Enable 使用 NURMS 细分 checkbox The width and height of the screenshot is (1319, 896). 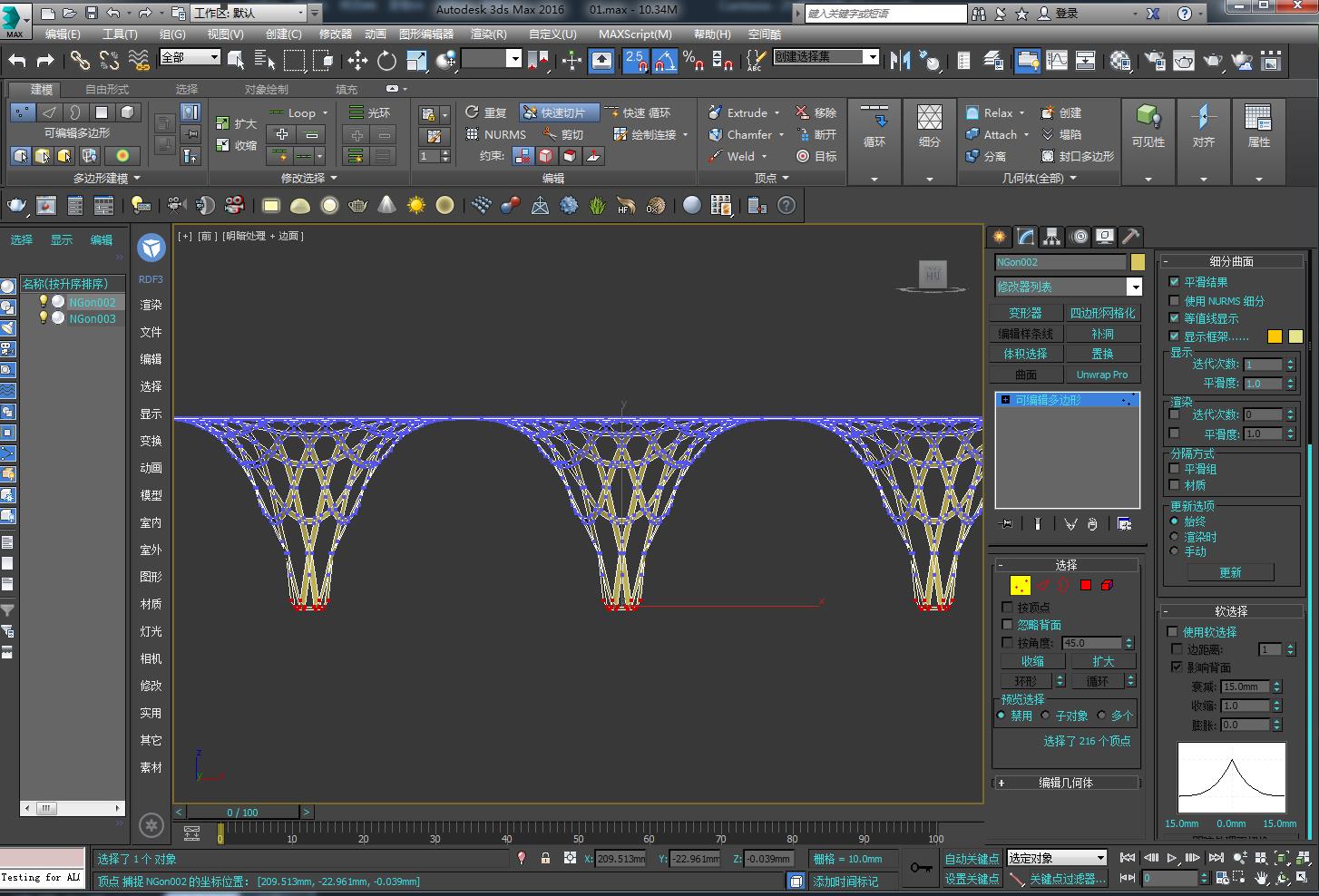[x=1174, y=300]
